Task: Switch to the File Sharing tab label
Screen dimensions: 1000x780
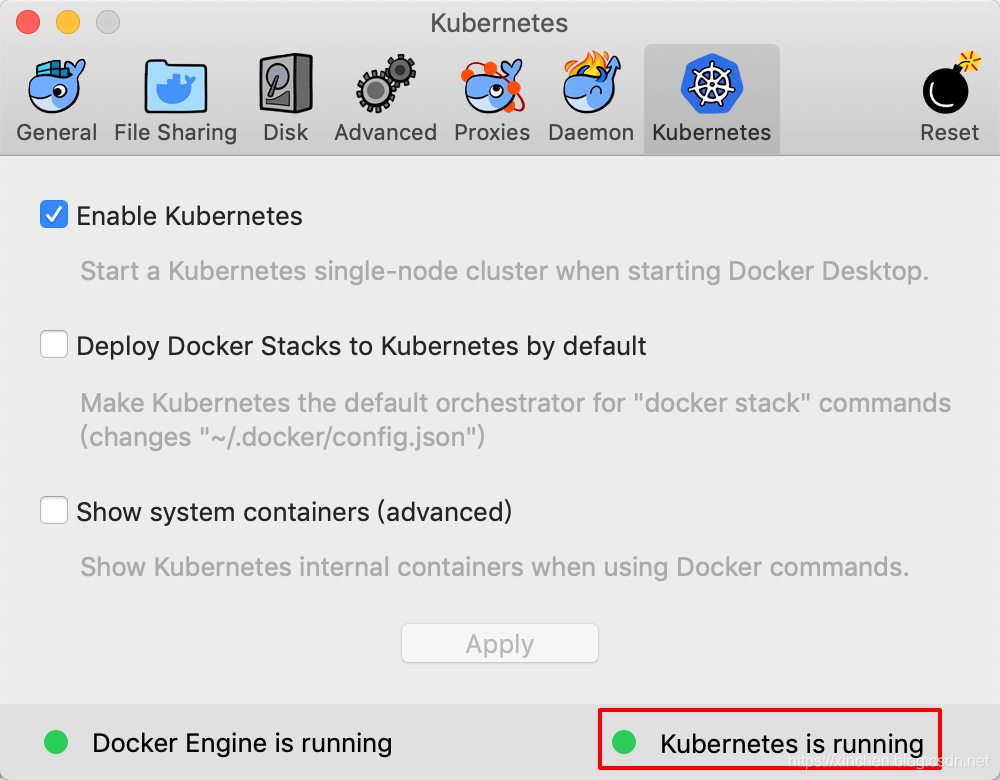Action: click(175, 133)
